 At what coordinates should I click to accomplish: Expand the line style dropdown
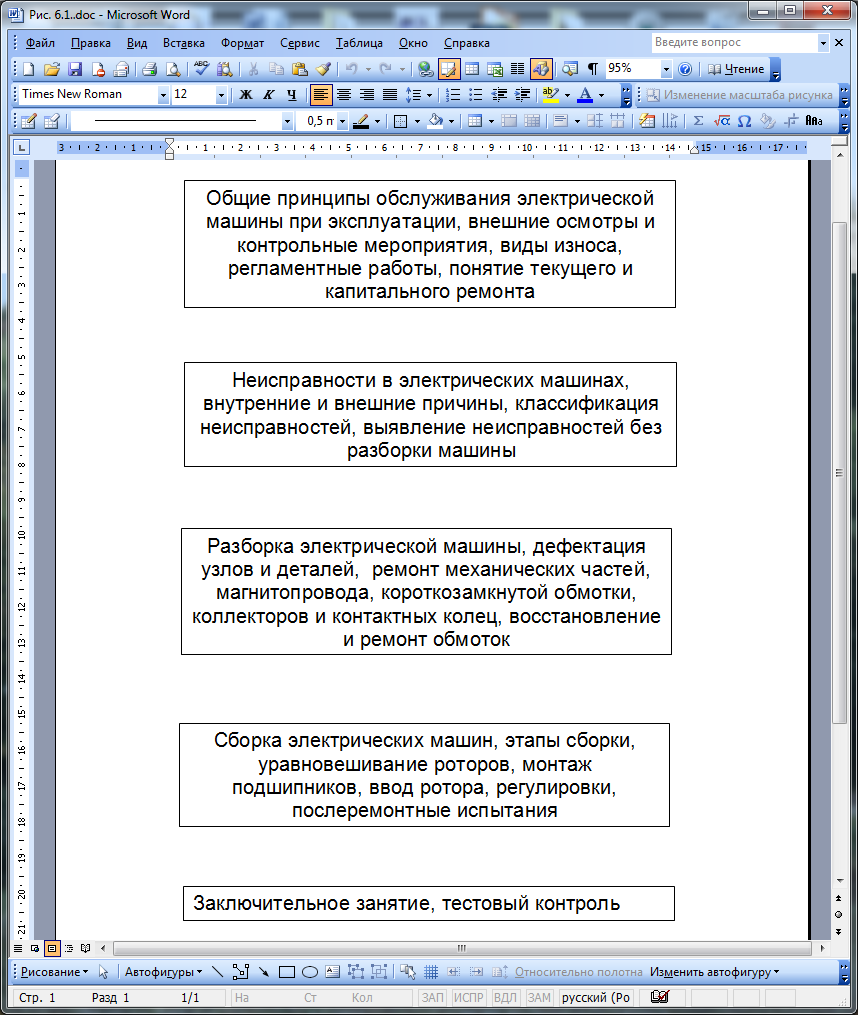(x=287, y=121)
